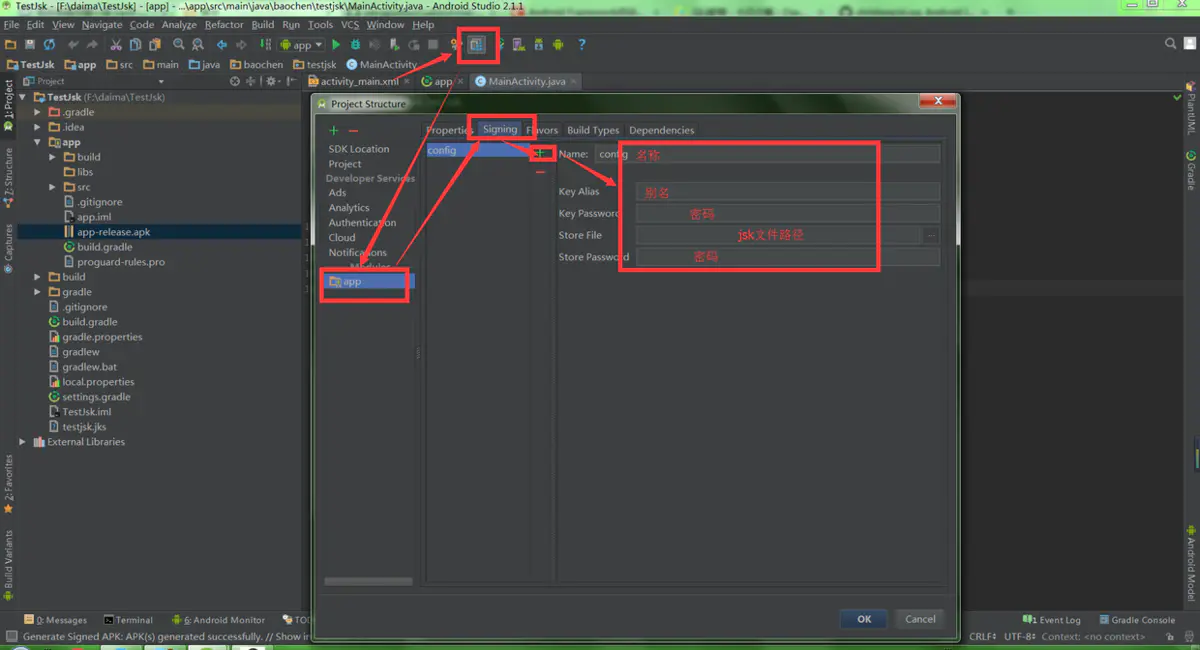The width and height of the screenshot is (1200, 650).
Task: Confirm dialog with OK button
Action: pos(864,619)
